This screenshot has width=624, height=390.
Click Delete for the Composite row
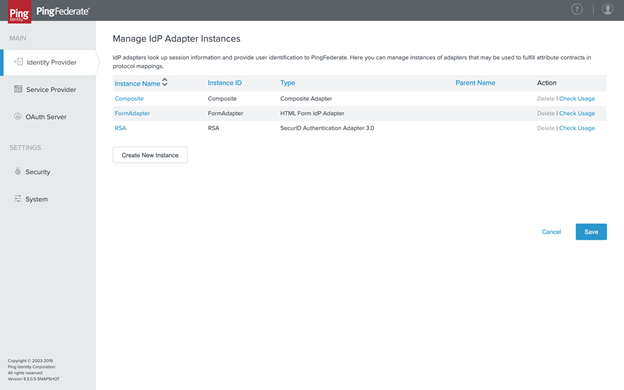546,99
